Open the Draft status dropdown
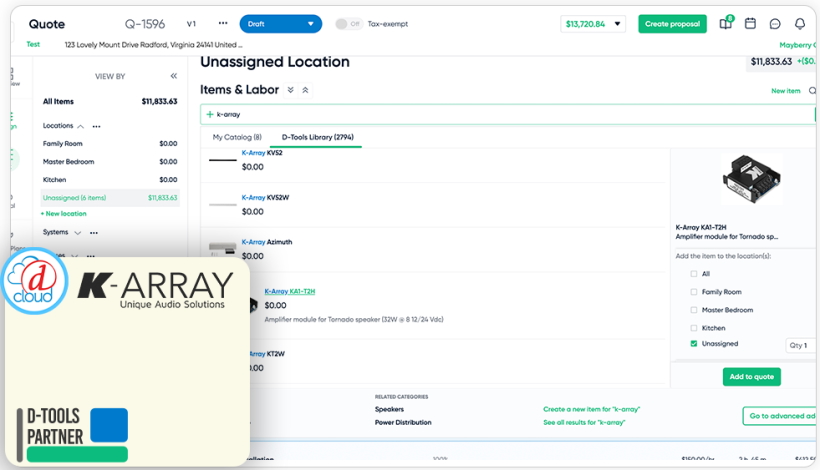820x470 pixels. [x=280, y=24]
